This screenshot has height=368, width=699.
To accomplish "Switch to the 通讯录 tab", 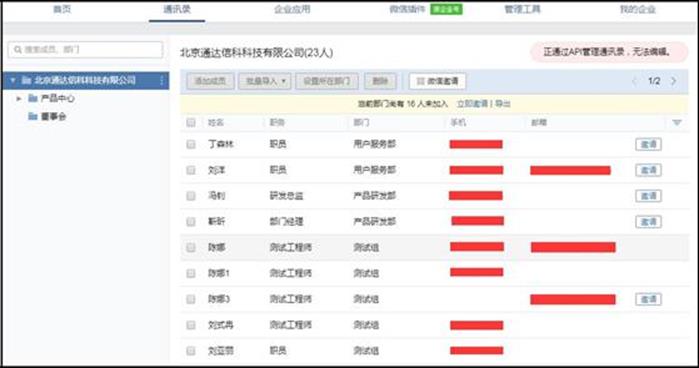I will coord(177,9).
